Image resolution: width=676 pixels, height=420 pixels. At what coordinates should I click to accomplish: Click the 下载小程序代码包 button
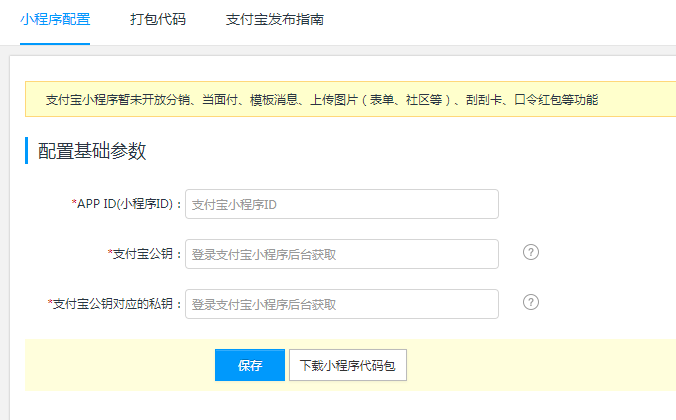pyautogui.click(x=347, y=366)
